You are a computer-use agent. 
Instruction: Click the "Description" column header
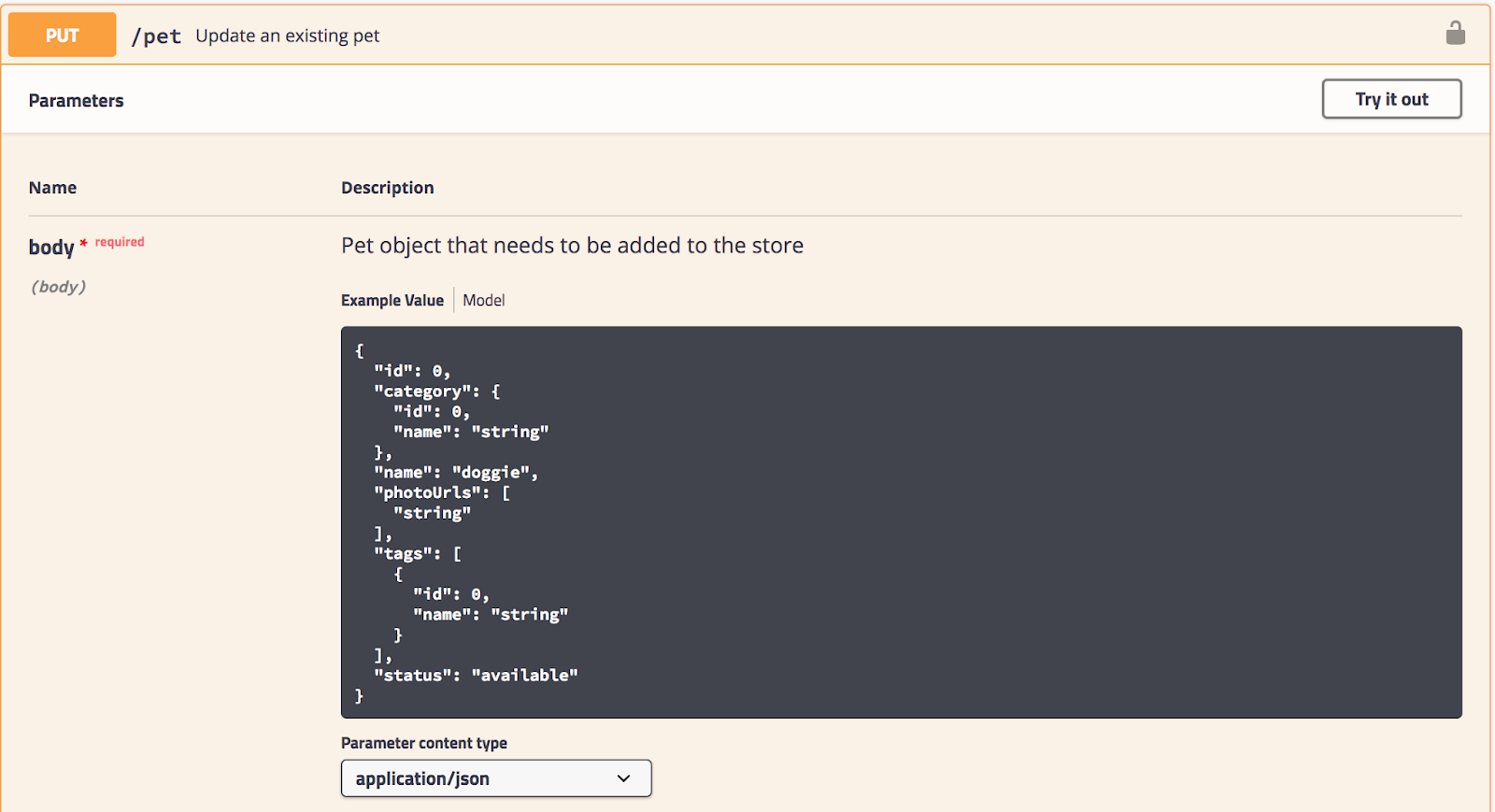[387, 188]
